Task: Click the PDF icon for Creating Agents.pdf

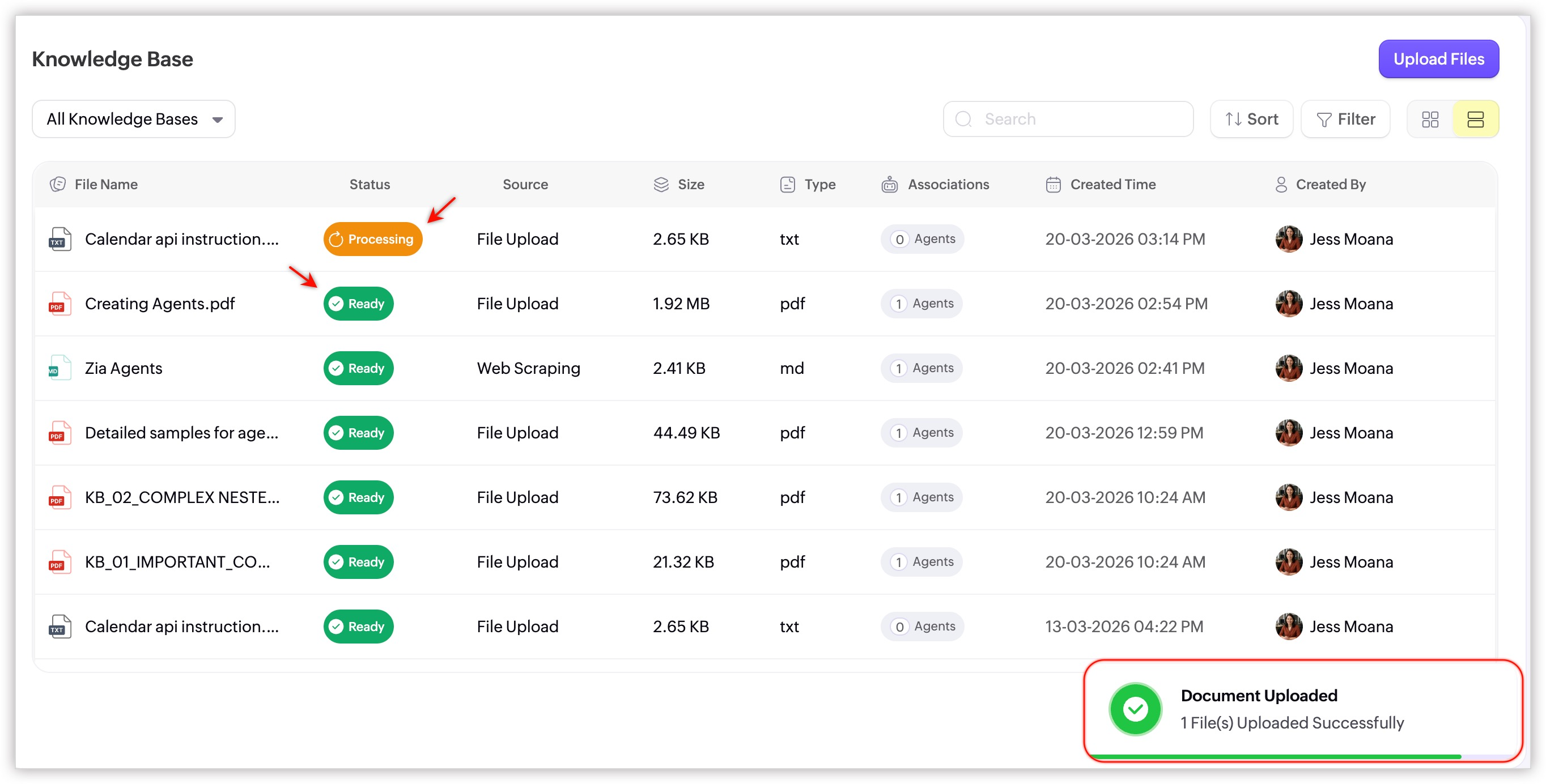Action: pos(60,304)
